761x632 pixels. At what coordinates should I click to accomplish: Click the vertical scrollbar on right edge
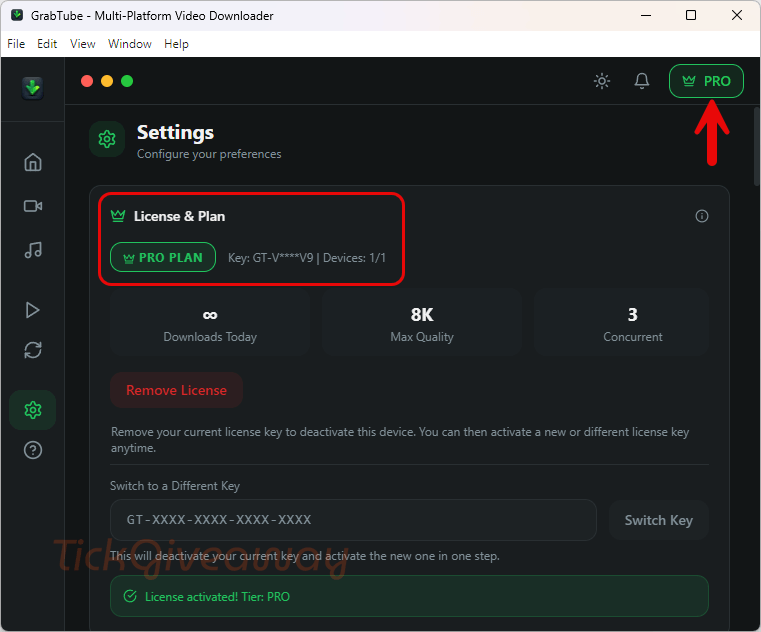(x=757, y=147)
